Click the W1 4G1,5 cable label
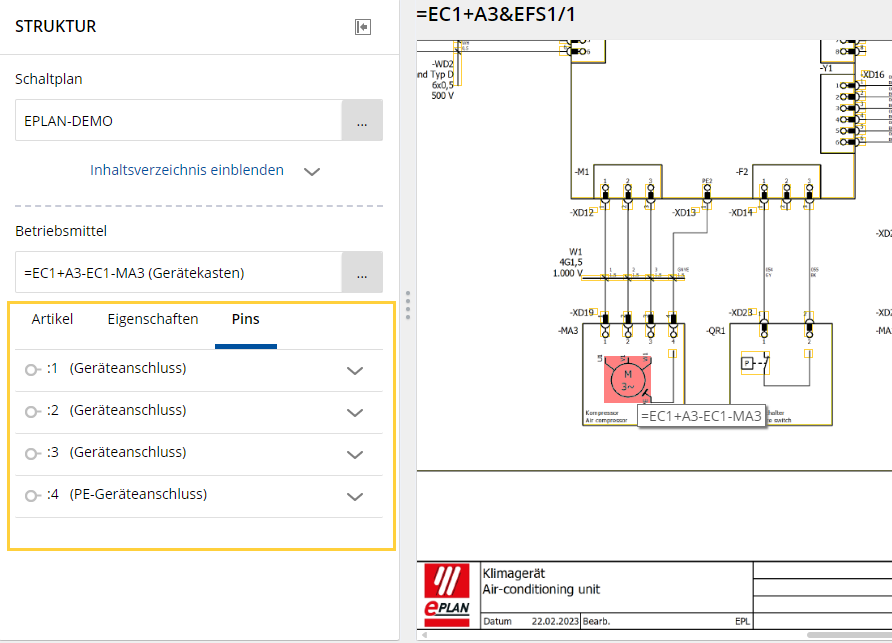Screen dimensions: 892x643 [x=569, y=262]
